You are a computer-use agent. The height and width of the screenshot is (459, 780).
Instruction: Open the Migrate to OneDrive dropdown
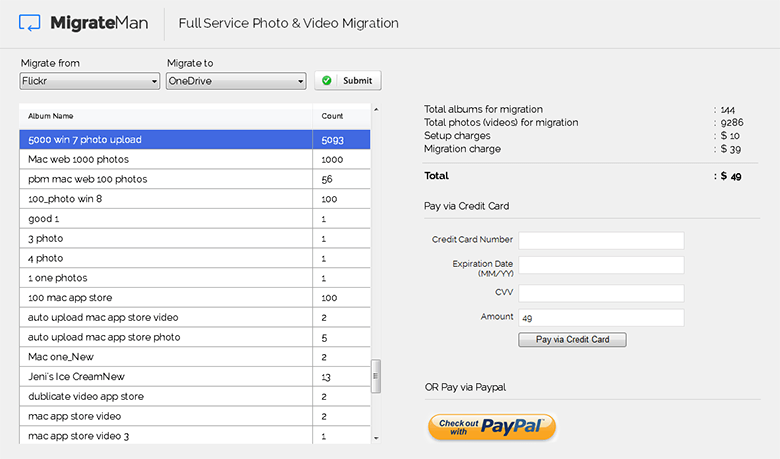236,81
